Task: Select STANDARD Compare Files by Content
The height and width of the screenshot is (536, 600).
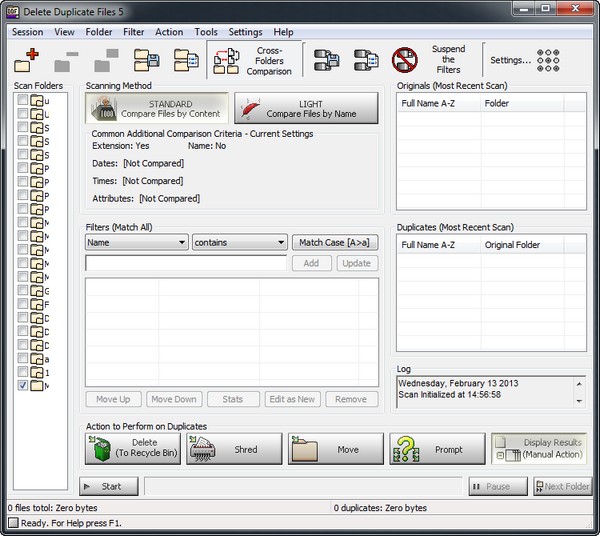Action: [x=157, y=109]
